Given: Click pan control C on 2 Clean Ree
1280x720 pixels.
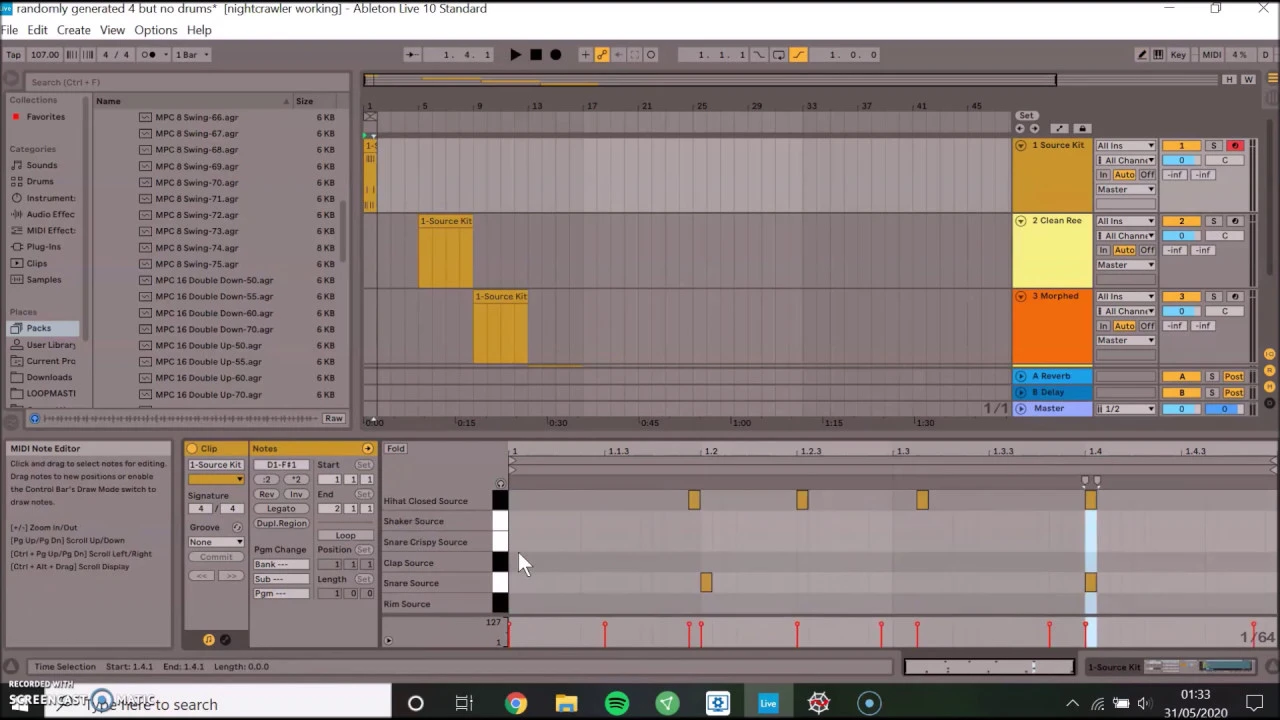Looking at the screenshot, I should 1224,236.
